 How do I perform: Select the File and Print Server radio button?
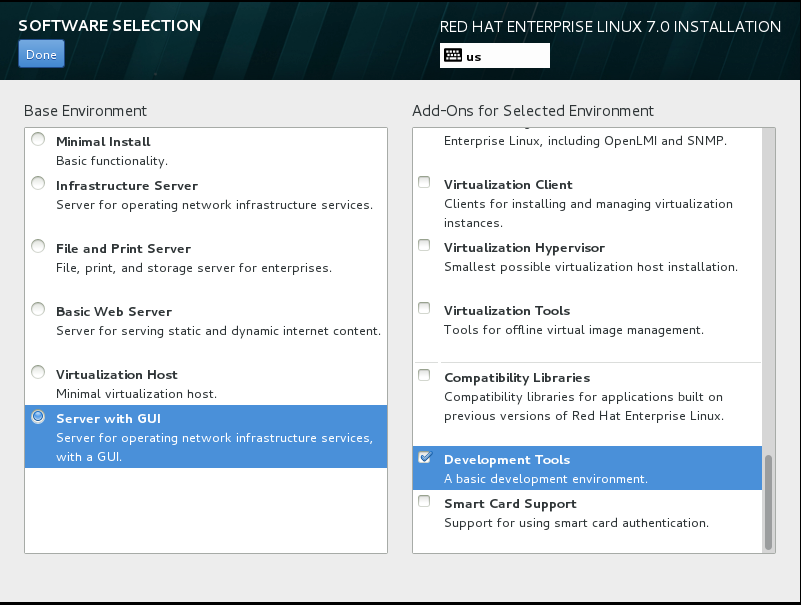38,246
